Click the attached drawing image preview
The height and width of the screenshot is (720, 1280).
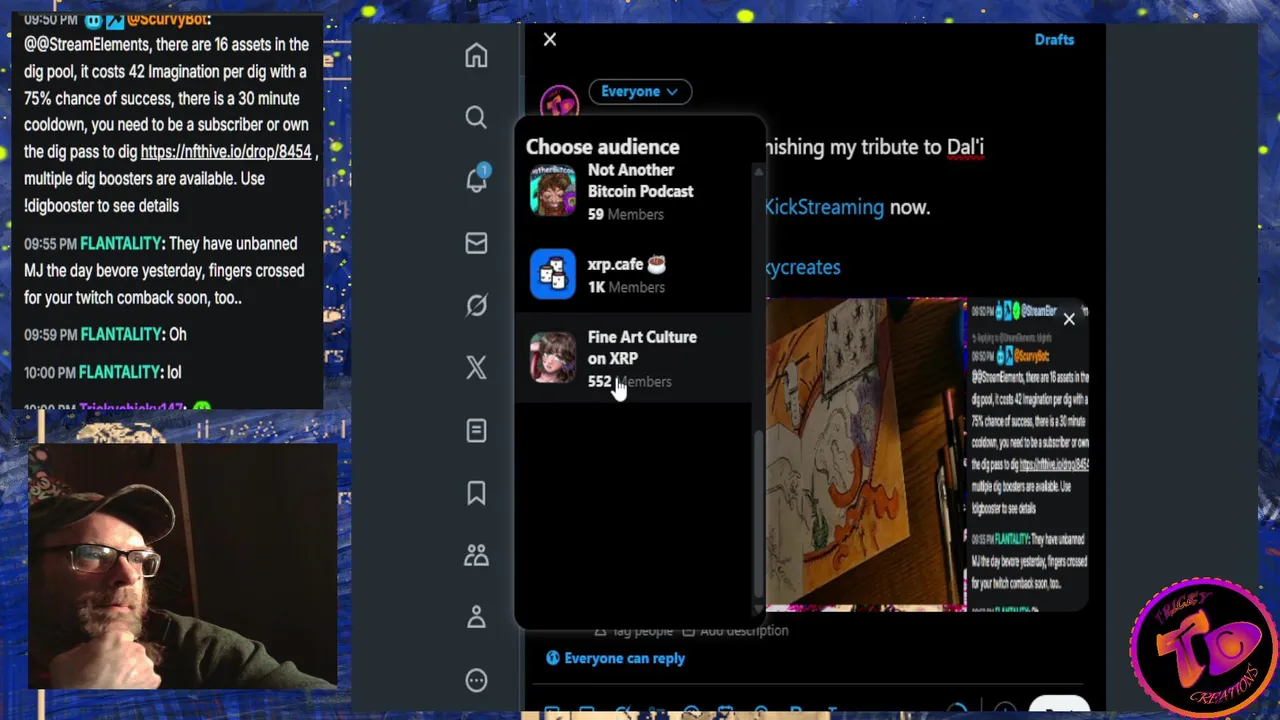pos(866,454)
